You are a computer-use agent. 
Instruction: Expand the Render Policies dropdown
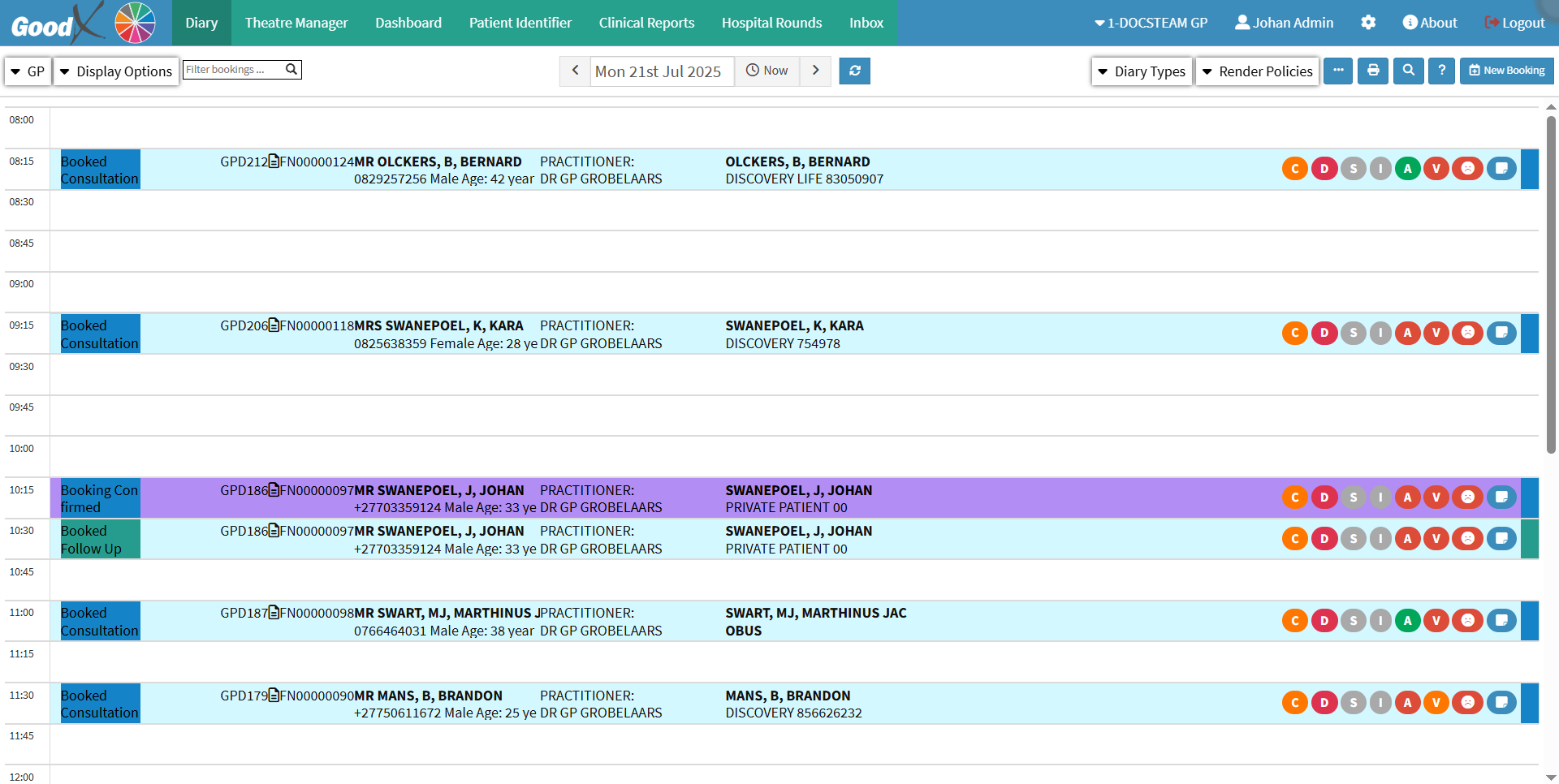[x=1257, y=71]
